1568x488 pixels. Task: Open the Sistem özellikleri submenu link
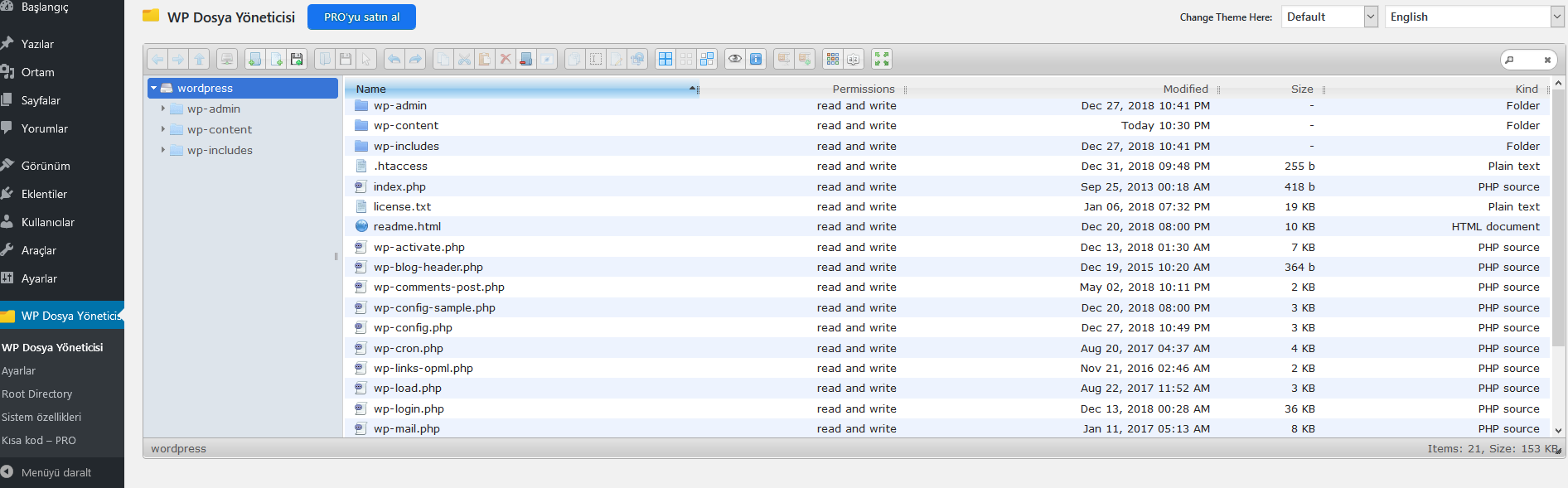click(x=41, y=417)
